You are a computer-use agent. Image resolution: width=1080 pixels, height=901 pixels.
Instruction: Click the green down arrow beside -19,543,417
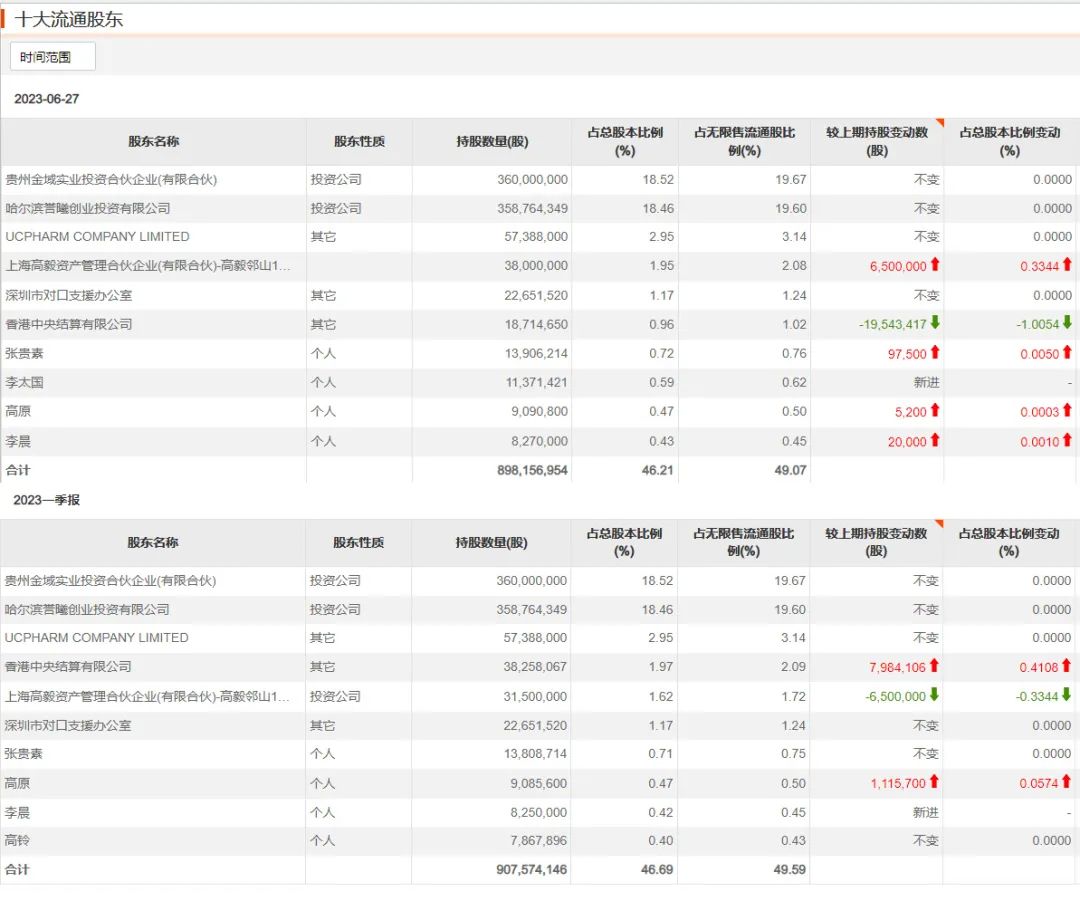(x=935, y=323)
